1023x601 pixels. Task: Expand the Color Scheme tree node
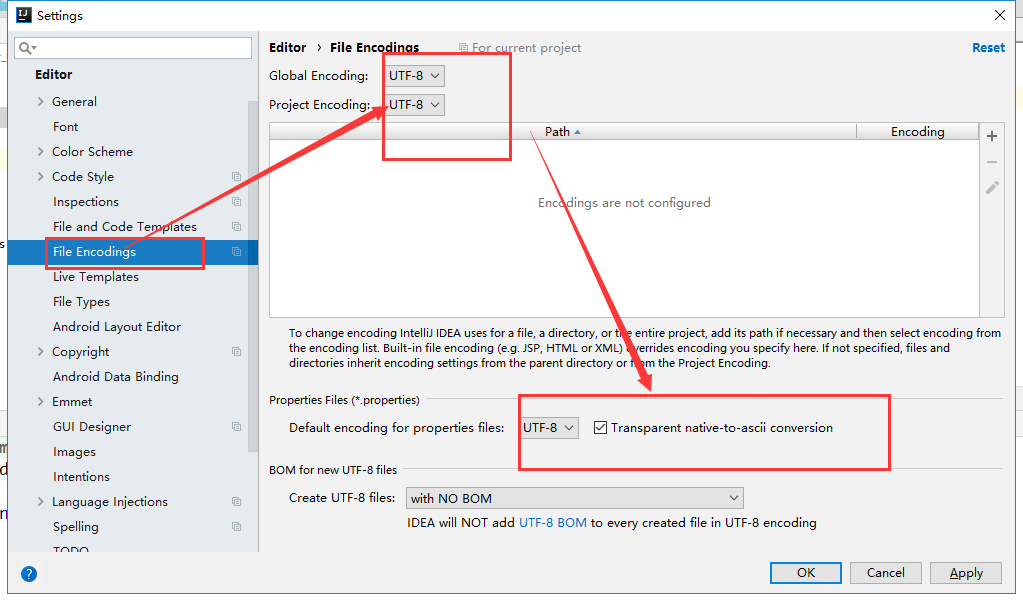click(x=40, y=151)
